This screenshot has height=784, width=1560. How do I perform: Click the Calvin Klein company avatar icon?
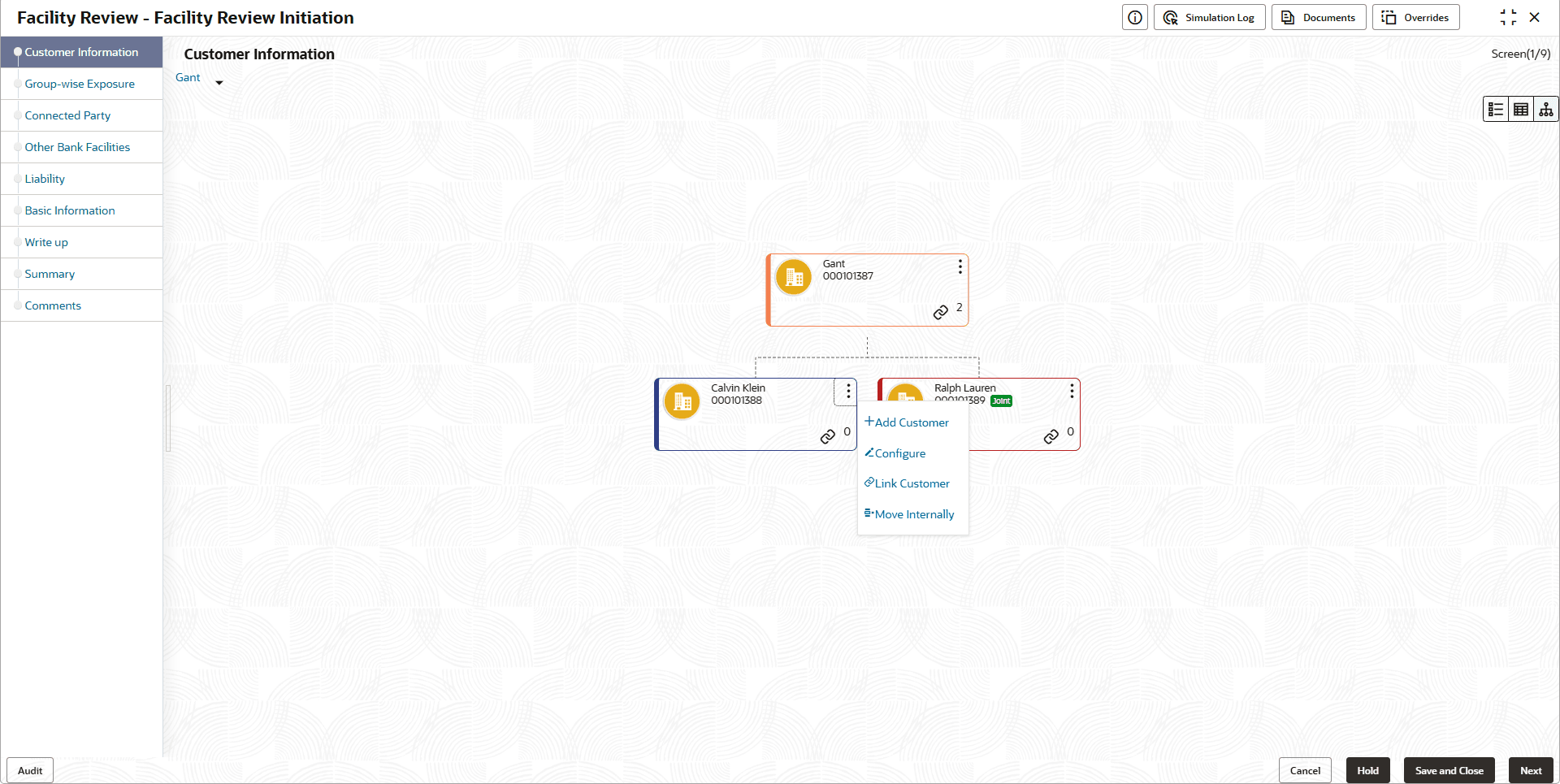click(682, 401)
